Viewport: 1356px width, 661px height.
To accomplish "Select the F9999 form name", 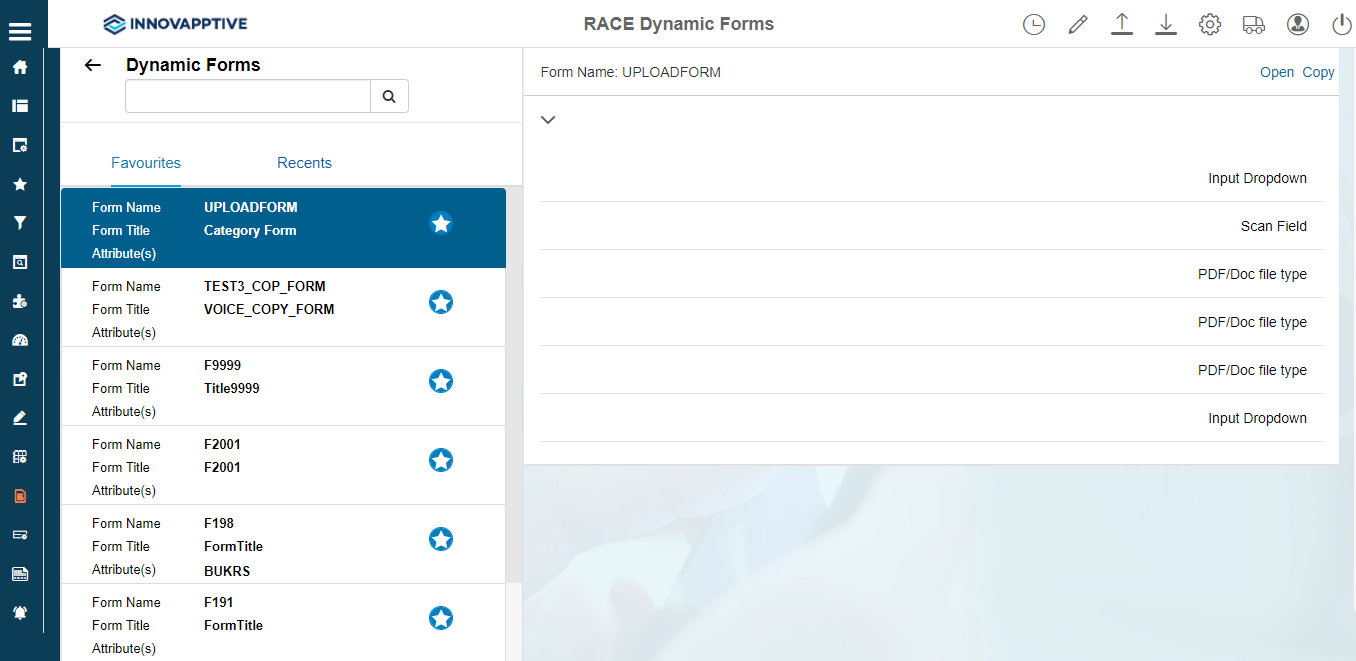I will click(x=222, y=365).
